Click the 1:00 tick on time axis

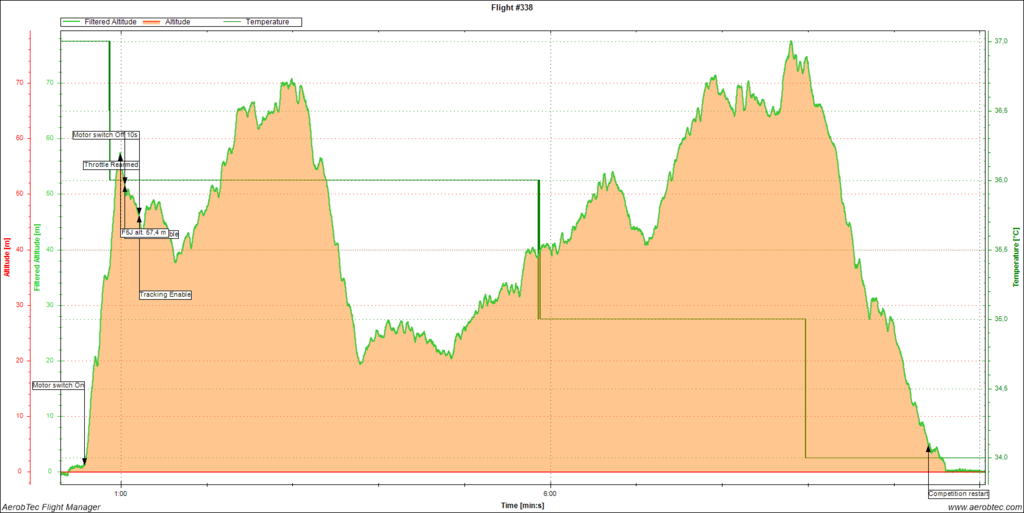(x=121, y=491)
